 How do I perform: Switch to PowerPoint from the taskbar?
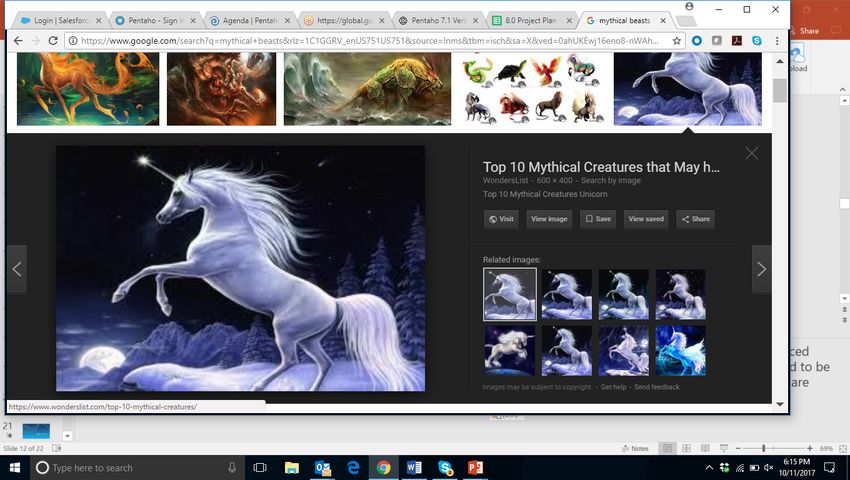coord(475,468)
